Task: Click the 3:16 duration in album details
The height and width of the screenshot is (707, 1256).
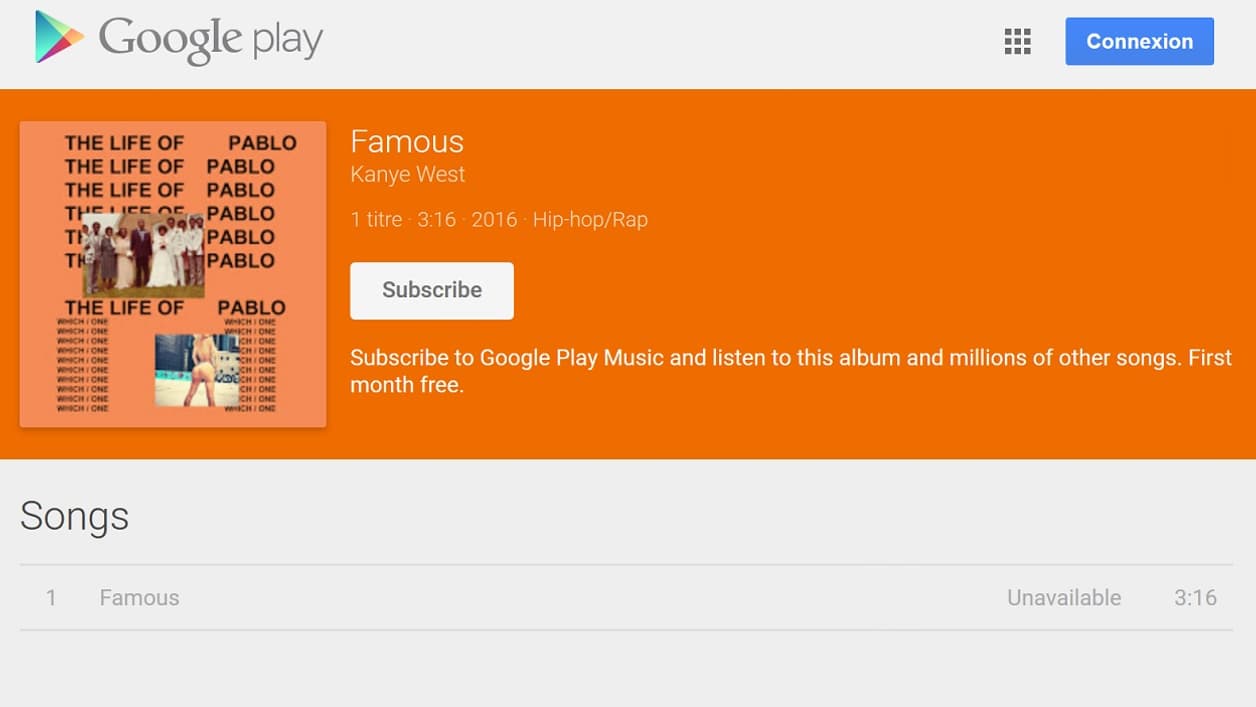Action: 436,219
